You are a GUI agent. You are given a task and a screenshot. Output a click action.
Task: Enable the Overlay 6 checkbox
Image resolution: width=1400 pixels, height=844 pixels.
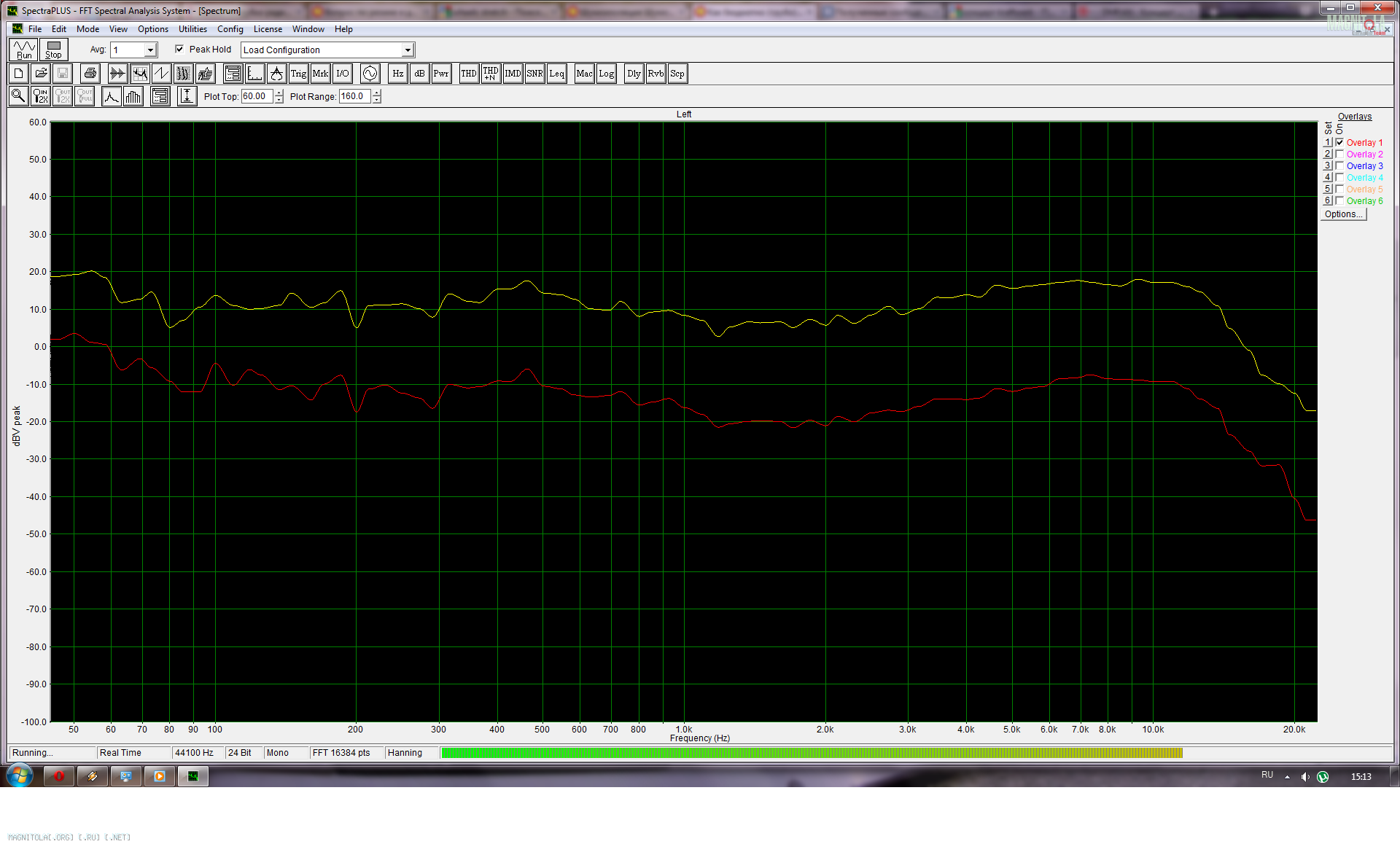(1339, 200)
